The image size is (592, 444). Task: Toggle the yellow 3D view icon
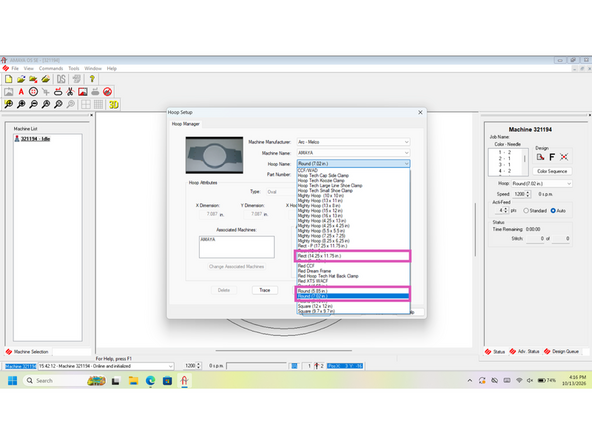coord(114,105)
